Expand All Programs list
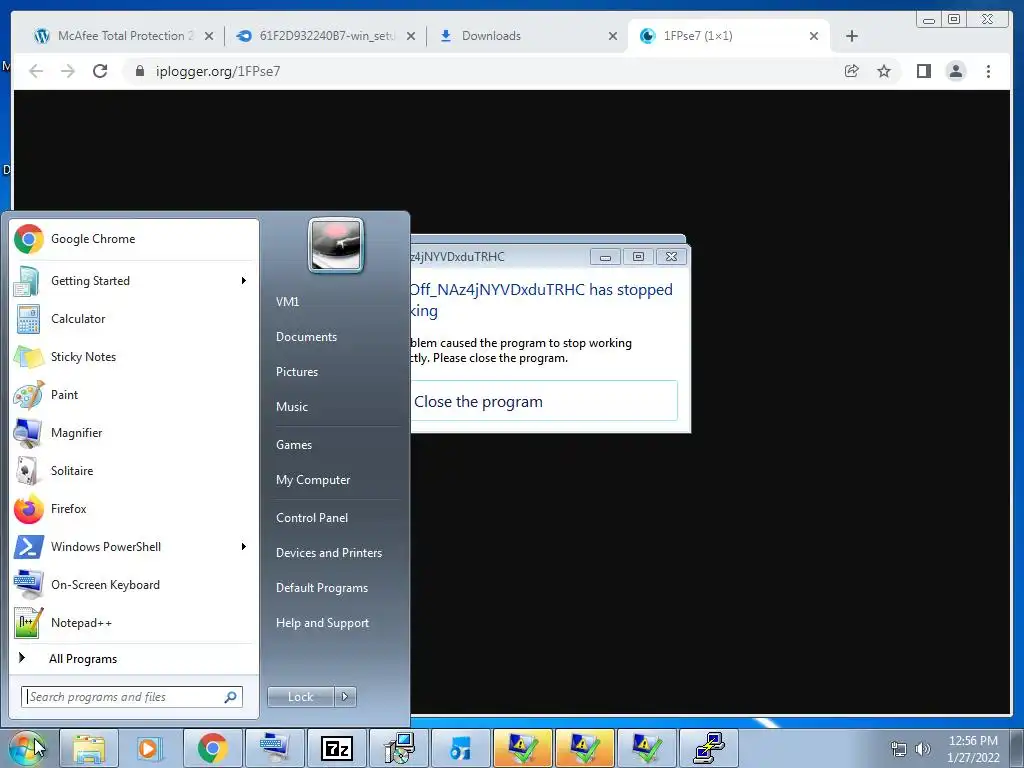Viewport: 1024px width, 768px height. tap(134, 658)
